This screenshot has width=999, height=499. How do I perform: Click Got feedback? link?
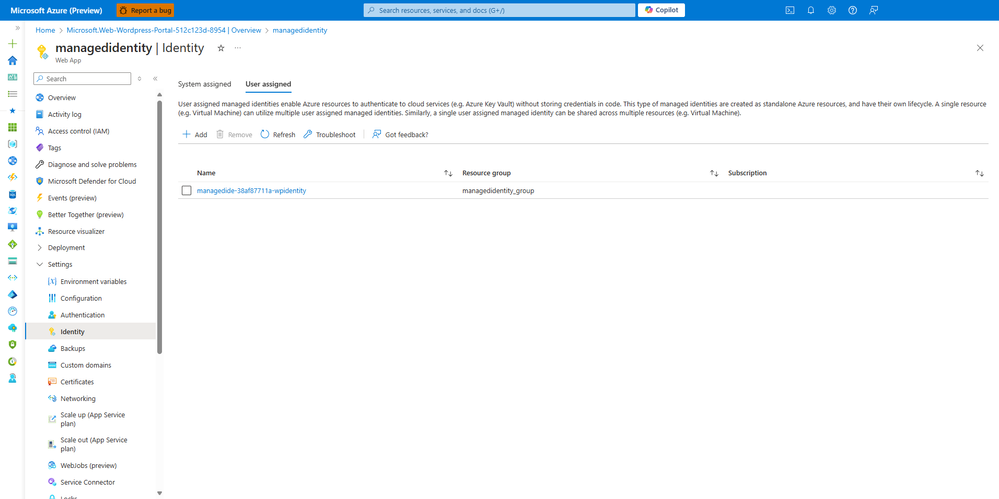399,134
